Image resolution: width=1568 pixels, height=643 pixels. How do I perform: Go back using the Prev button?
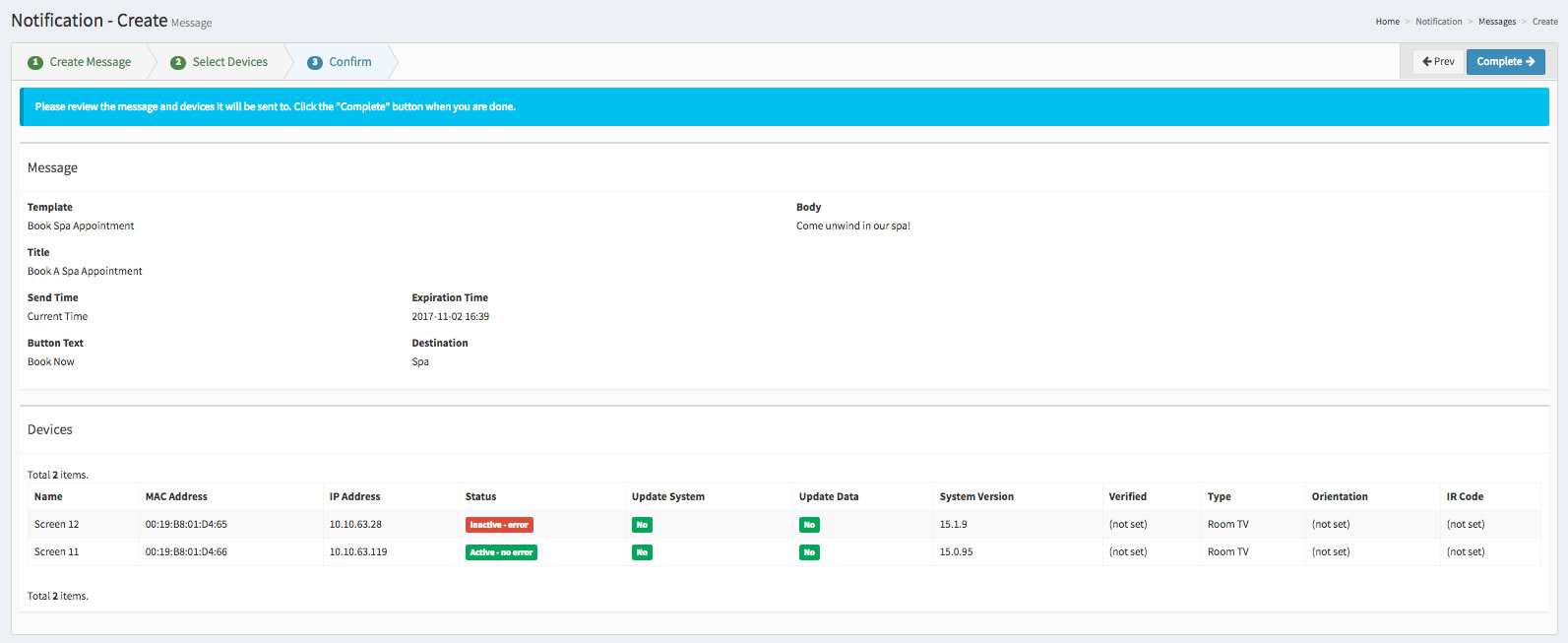click(1438, 62)
